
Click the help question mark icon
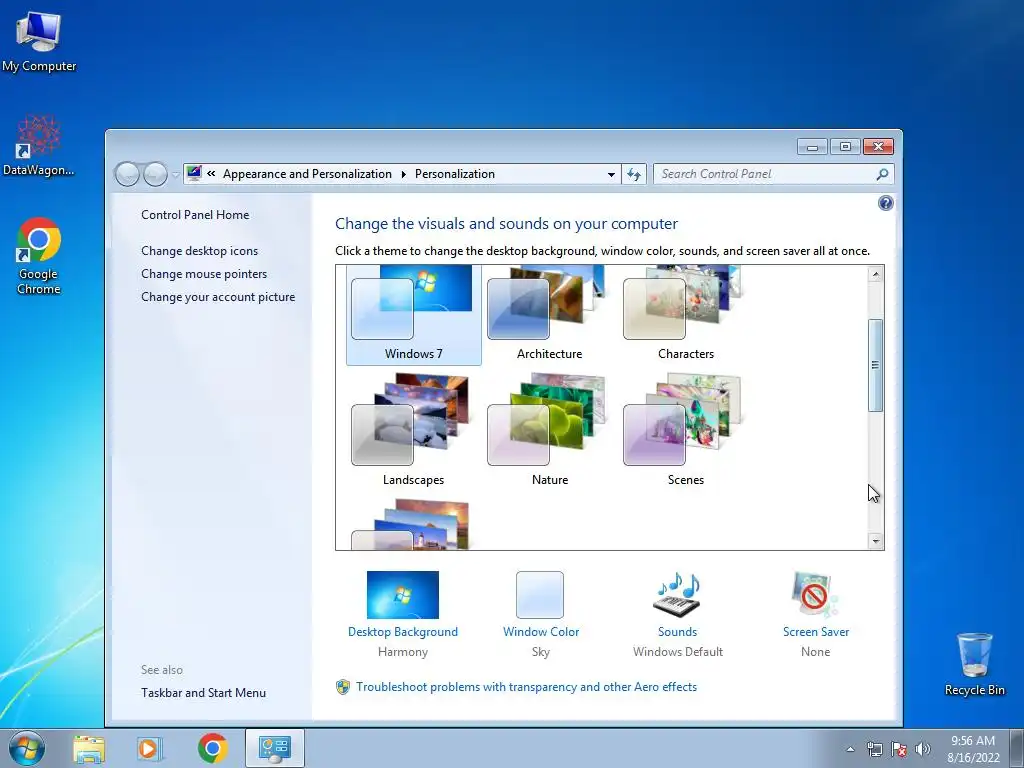click(x=886, y=203)
